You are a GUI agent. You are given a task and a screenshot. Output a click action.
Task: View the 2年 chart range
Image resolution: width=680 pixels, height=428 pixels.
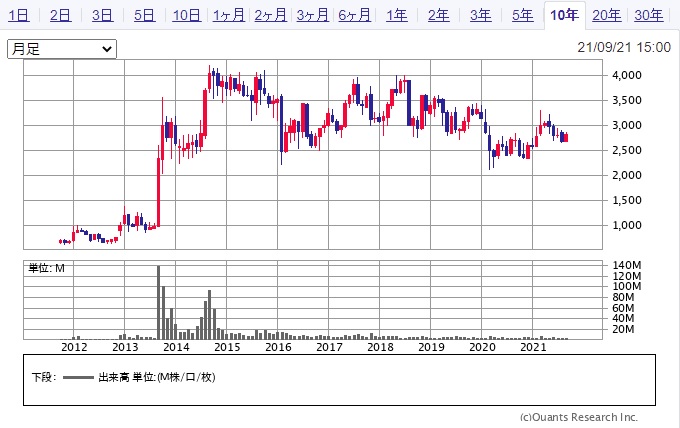click(438, 16)
